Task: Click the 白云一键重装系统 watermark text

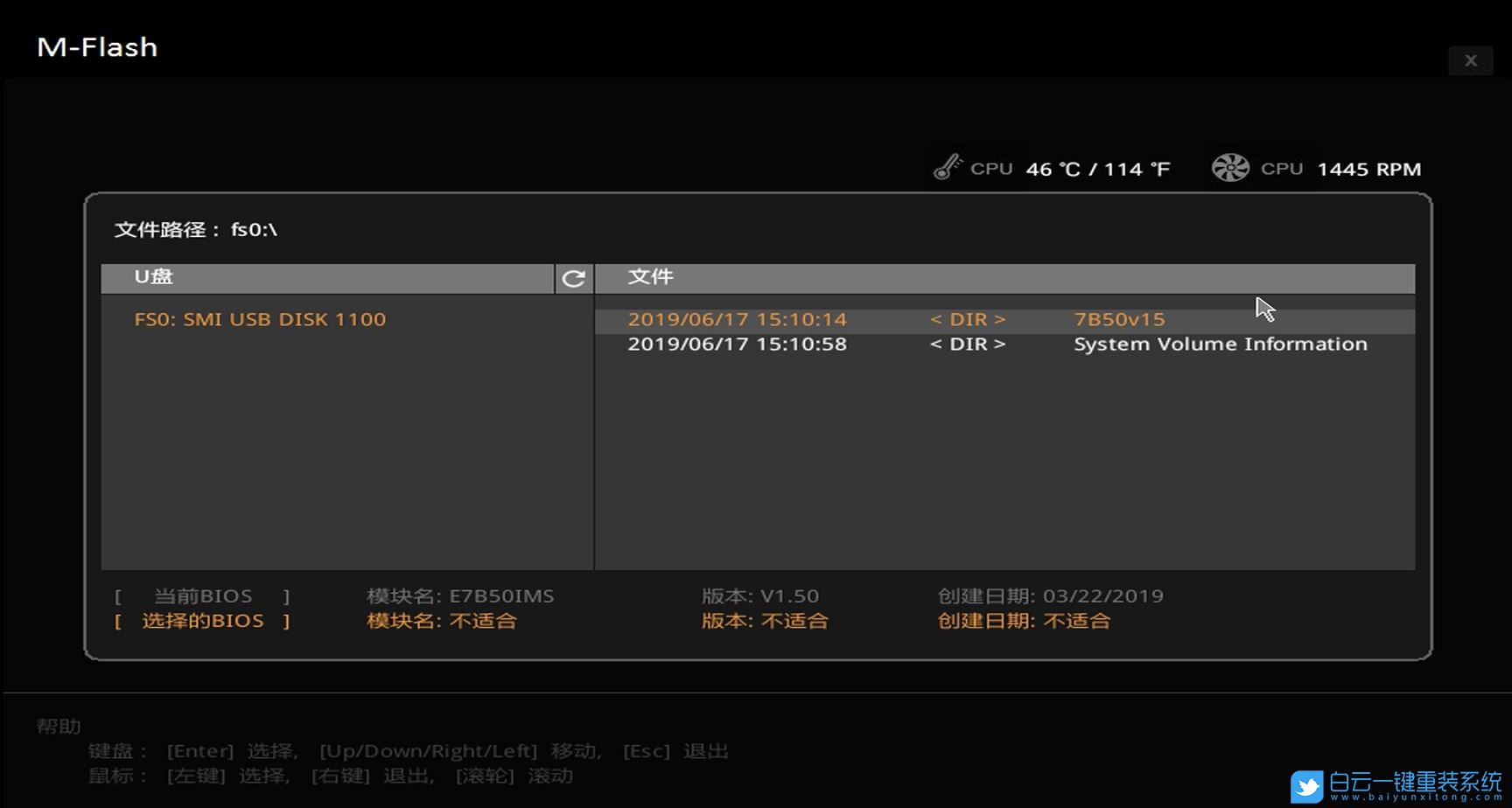Action: [x=1414, y=781]
